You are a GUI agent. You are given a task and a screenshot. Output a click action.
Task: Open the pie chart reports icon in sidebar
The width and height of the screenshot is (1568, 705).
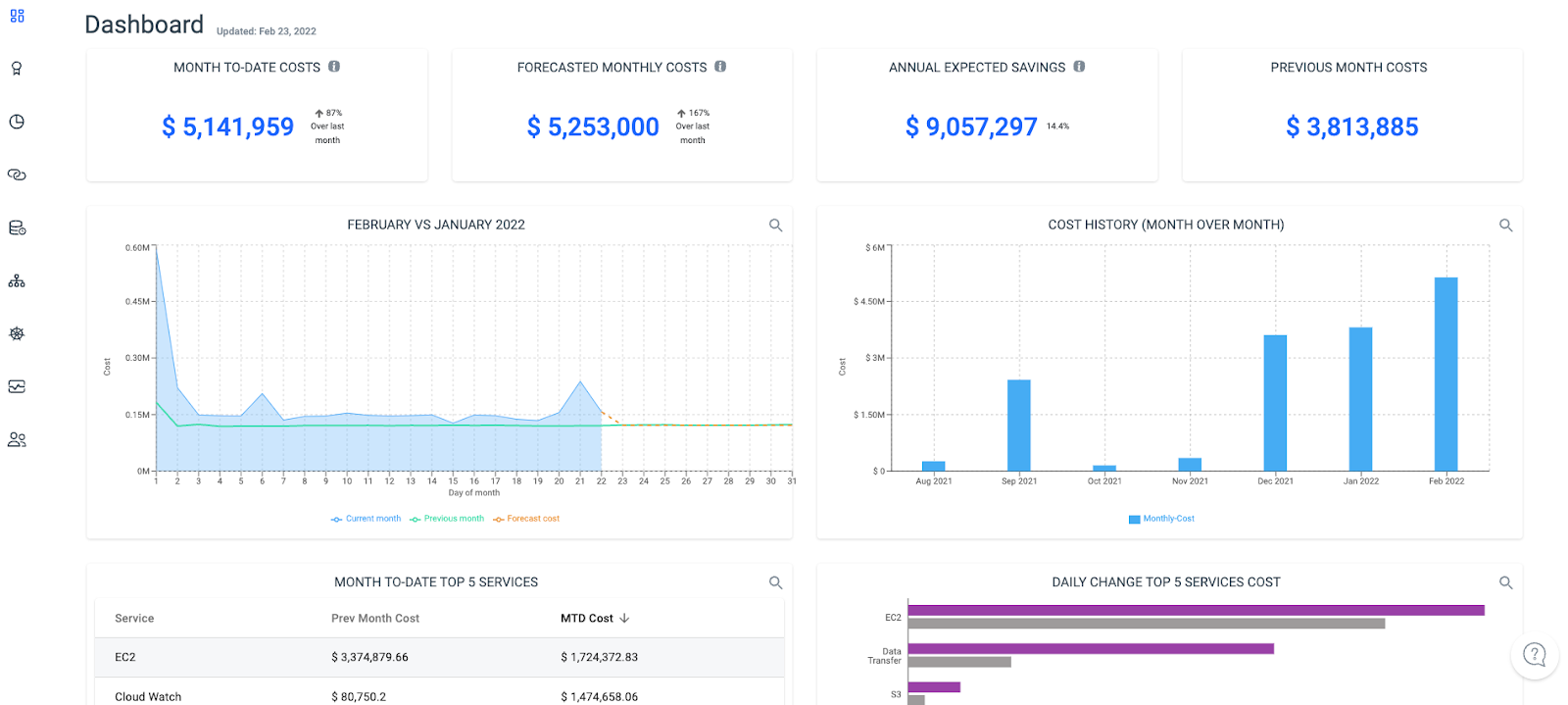[17, 122]
